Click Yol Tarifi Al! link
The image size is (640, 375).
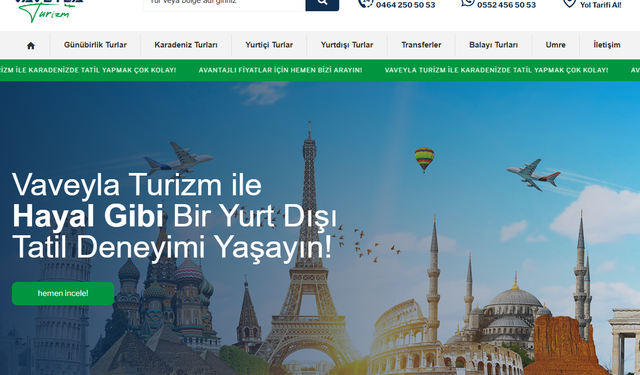(600, 5)
